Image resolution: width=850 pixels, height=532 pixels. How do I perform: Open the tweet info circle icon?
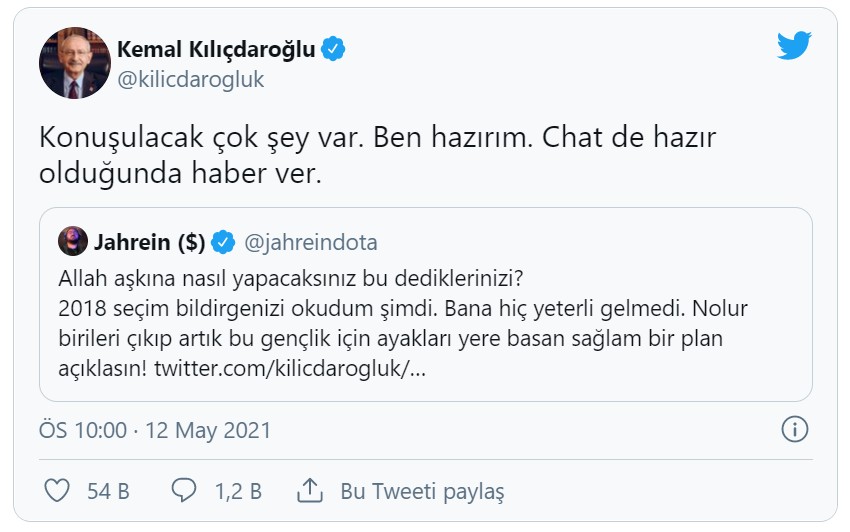793,430
